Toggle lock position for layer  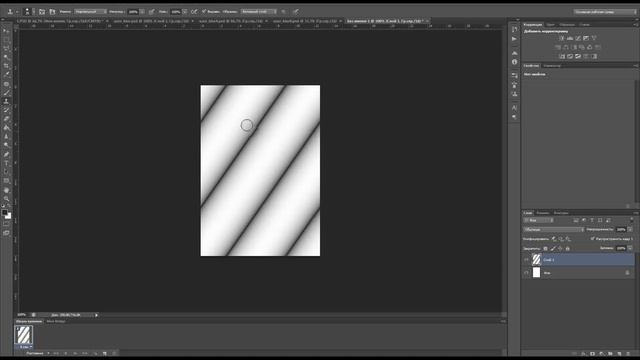560,248
